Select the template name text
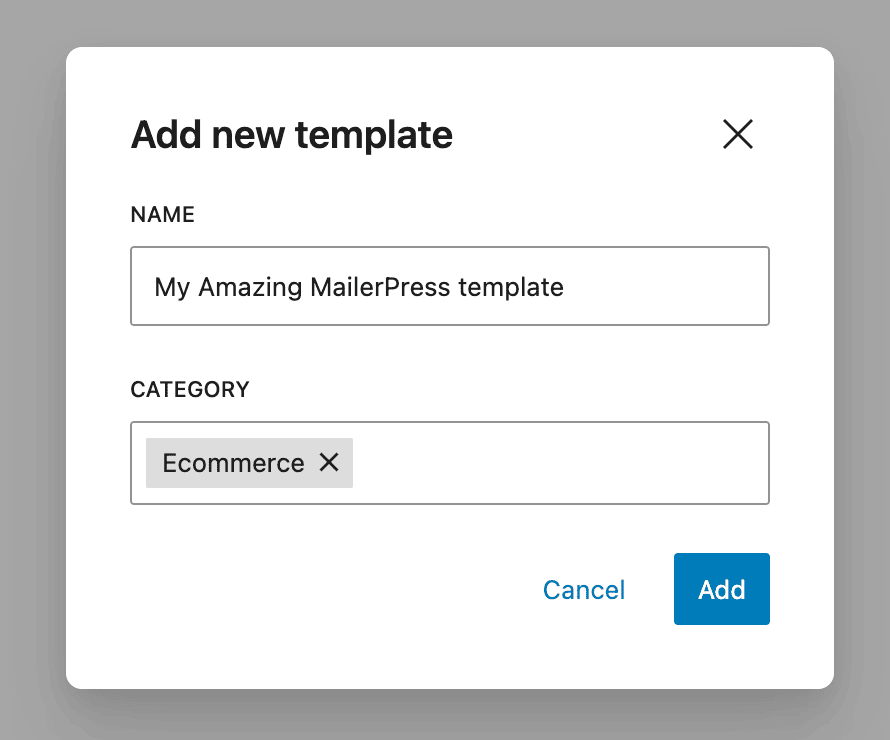This screenshot has height=740, width=890. [357, 286]
